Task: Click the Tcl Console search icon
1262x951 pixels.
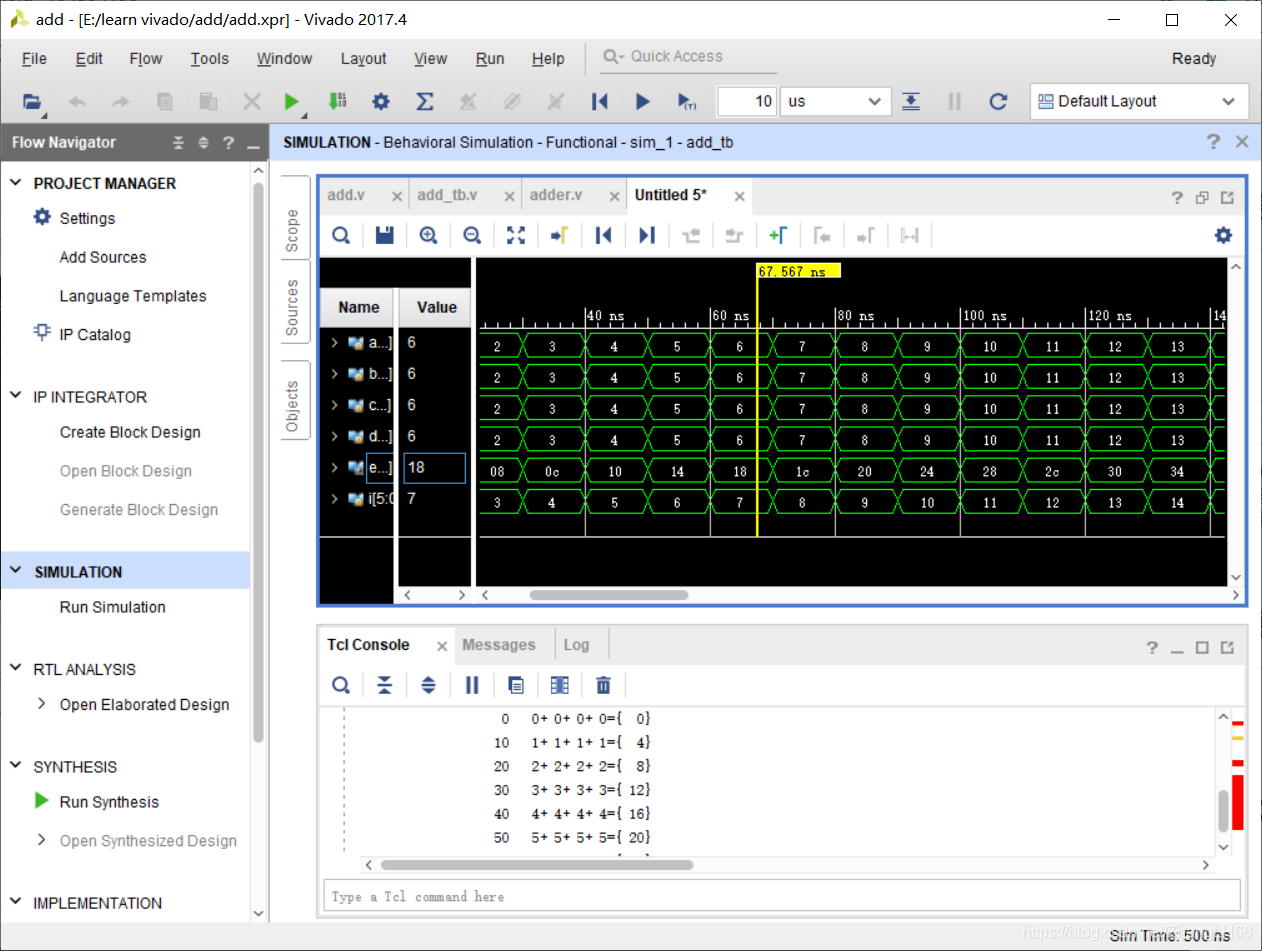Action: tap(341, 685)
